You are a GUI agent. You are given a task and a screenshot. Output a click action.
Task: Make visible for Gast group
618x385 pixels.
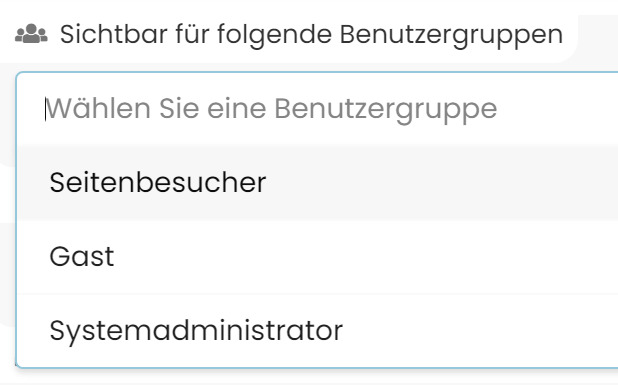318,257
